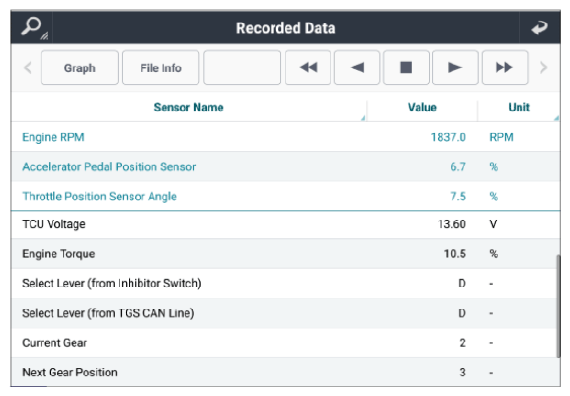Viewport: 570px width, 396px height.
Task: Open the File Info button
Action: pyautogui.click(x=161, y=68)
